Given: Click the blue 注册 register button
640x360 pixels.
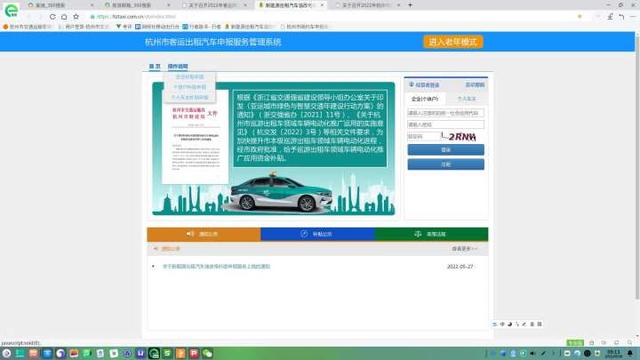Looking at the screenshot, I should pyautogui.click(x=446, y=164).
